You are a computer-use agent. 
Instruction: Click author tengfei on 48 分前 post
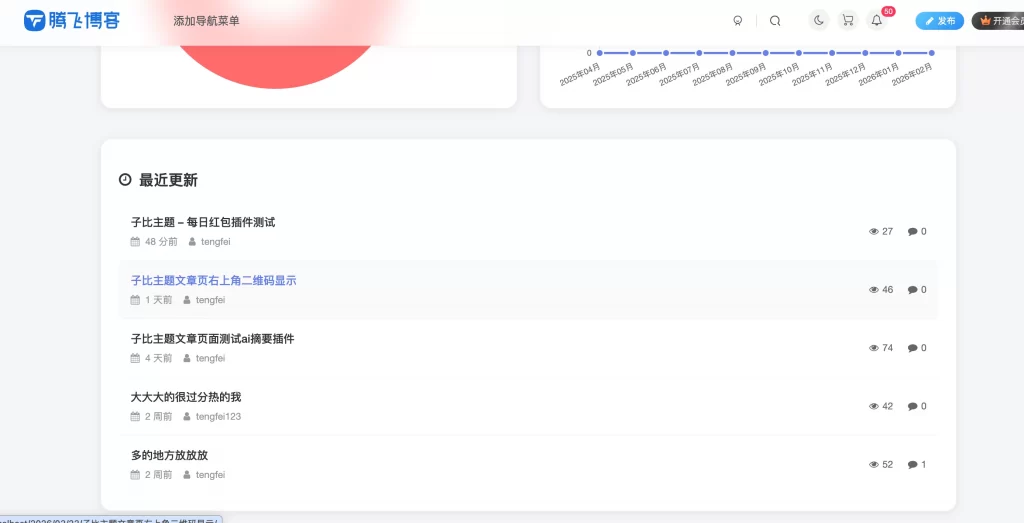[x=216, y=242]
